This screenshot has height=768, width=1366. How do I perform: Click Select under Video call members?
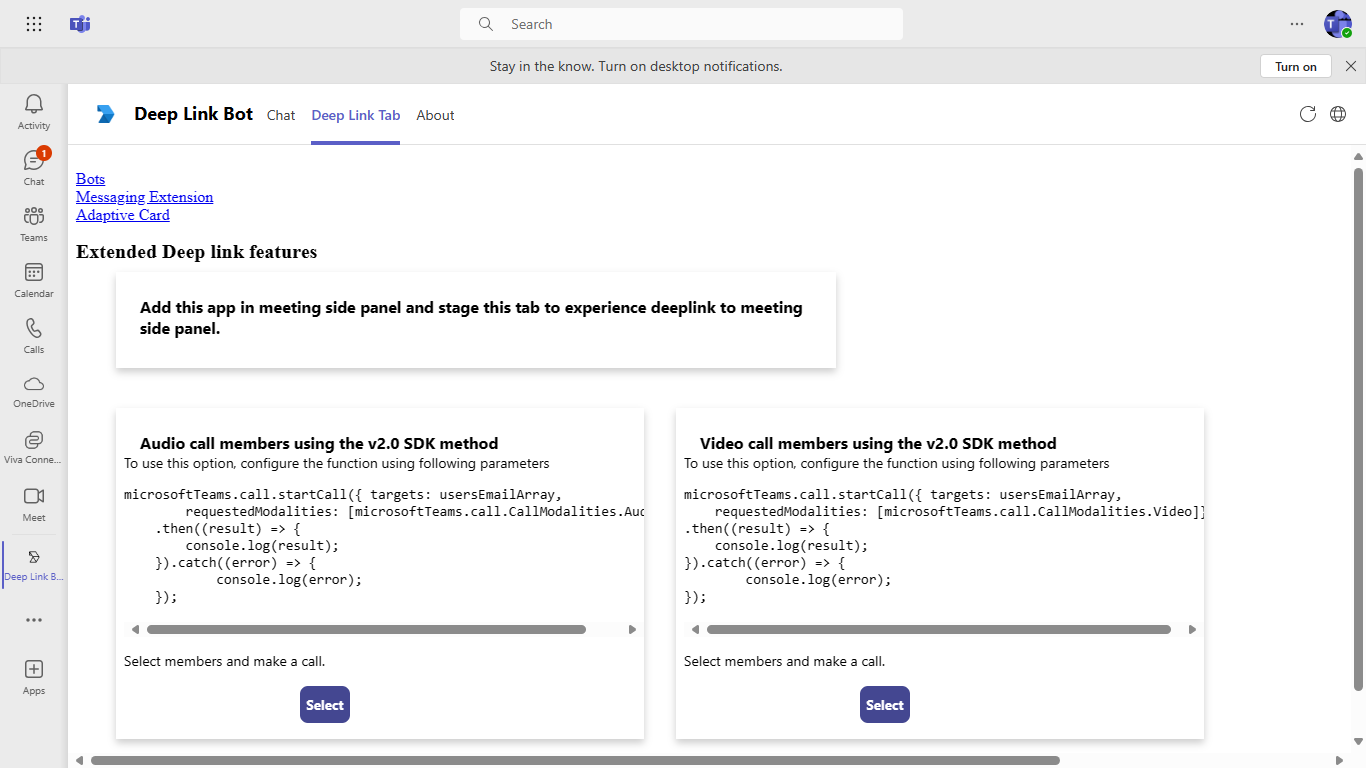pyautogui.click(x=885, y=704)
